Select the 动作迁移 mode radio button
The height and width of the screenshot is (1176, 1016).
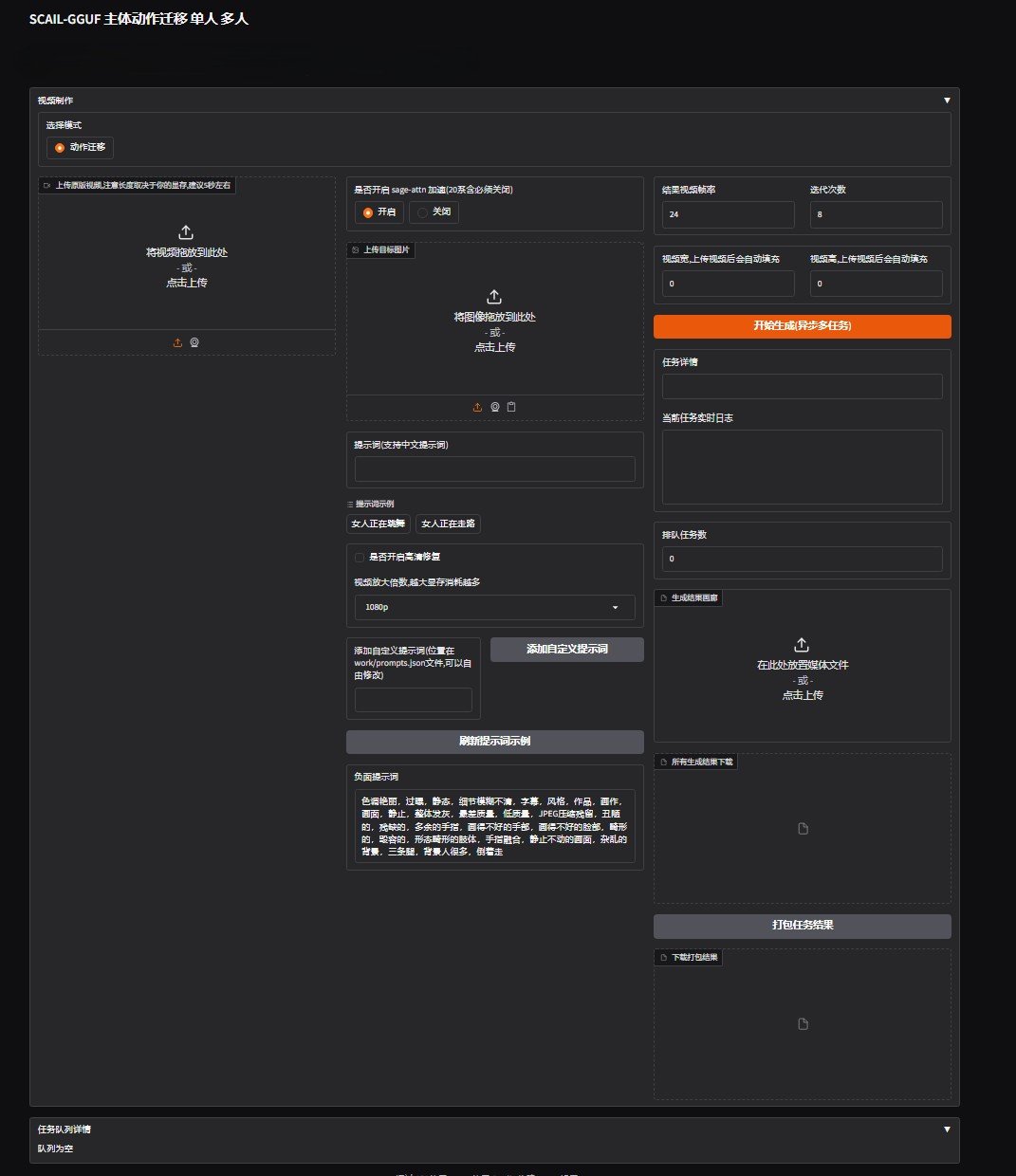pos(61,148)
